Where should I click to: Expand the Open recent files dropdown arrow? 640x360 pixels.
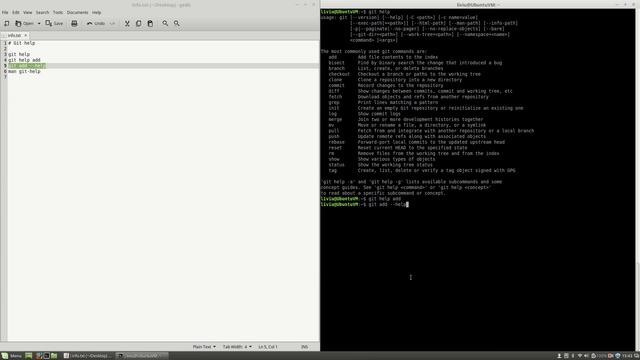39,23
